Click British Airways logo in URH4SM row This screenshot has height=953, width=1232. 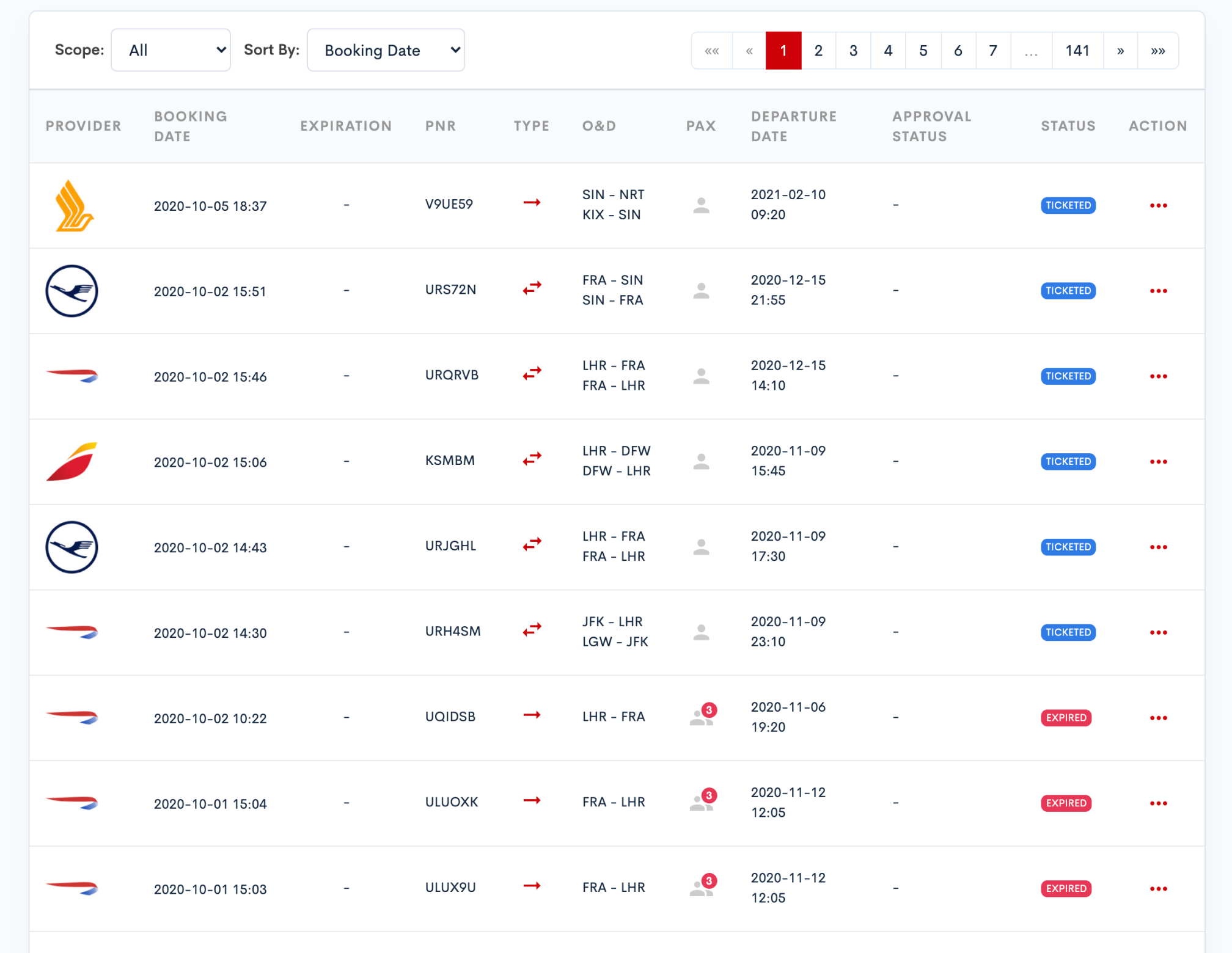click(72, 632)
